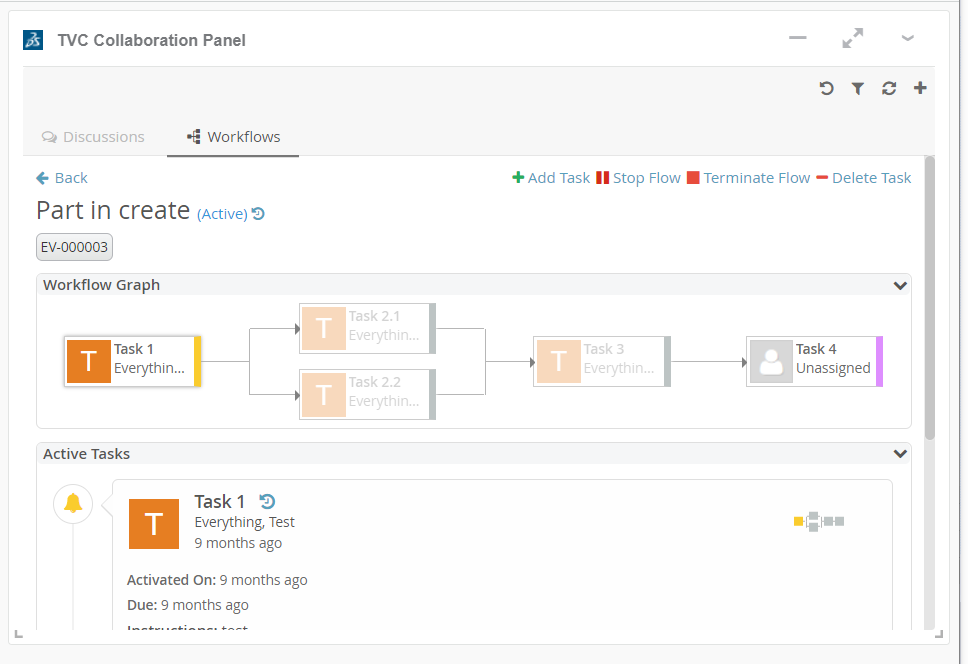Collapse the Workflow Graph section

pos(900,285)
